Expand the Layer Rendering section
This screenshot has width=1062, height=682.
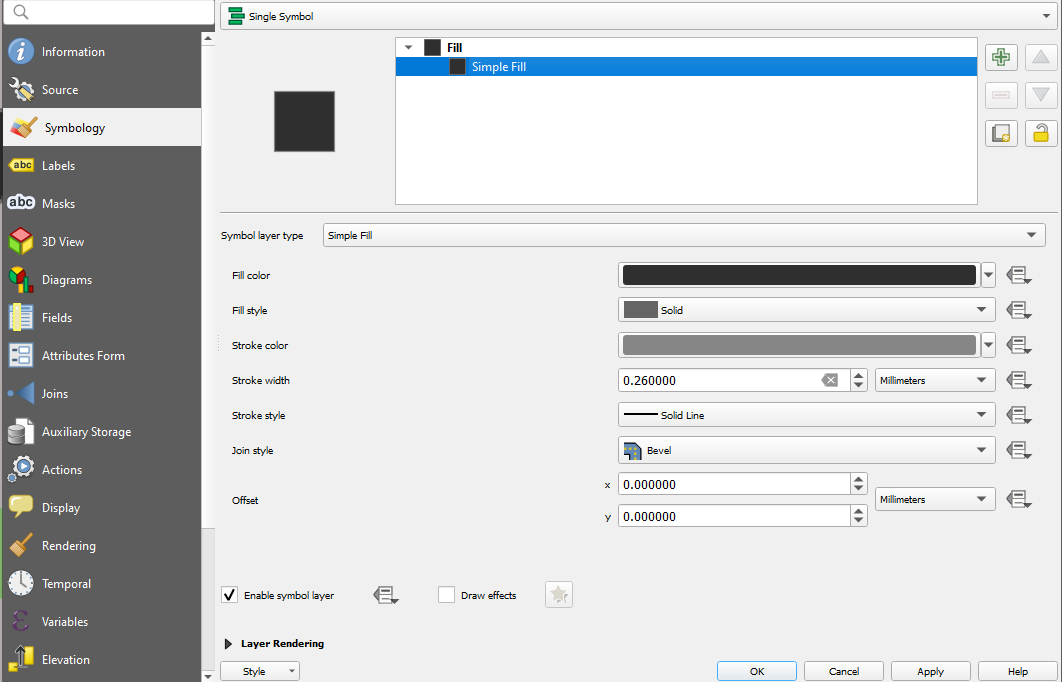click(x=228, y=643)
